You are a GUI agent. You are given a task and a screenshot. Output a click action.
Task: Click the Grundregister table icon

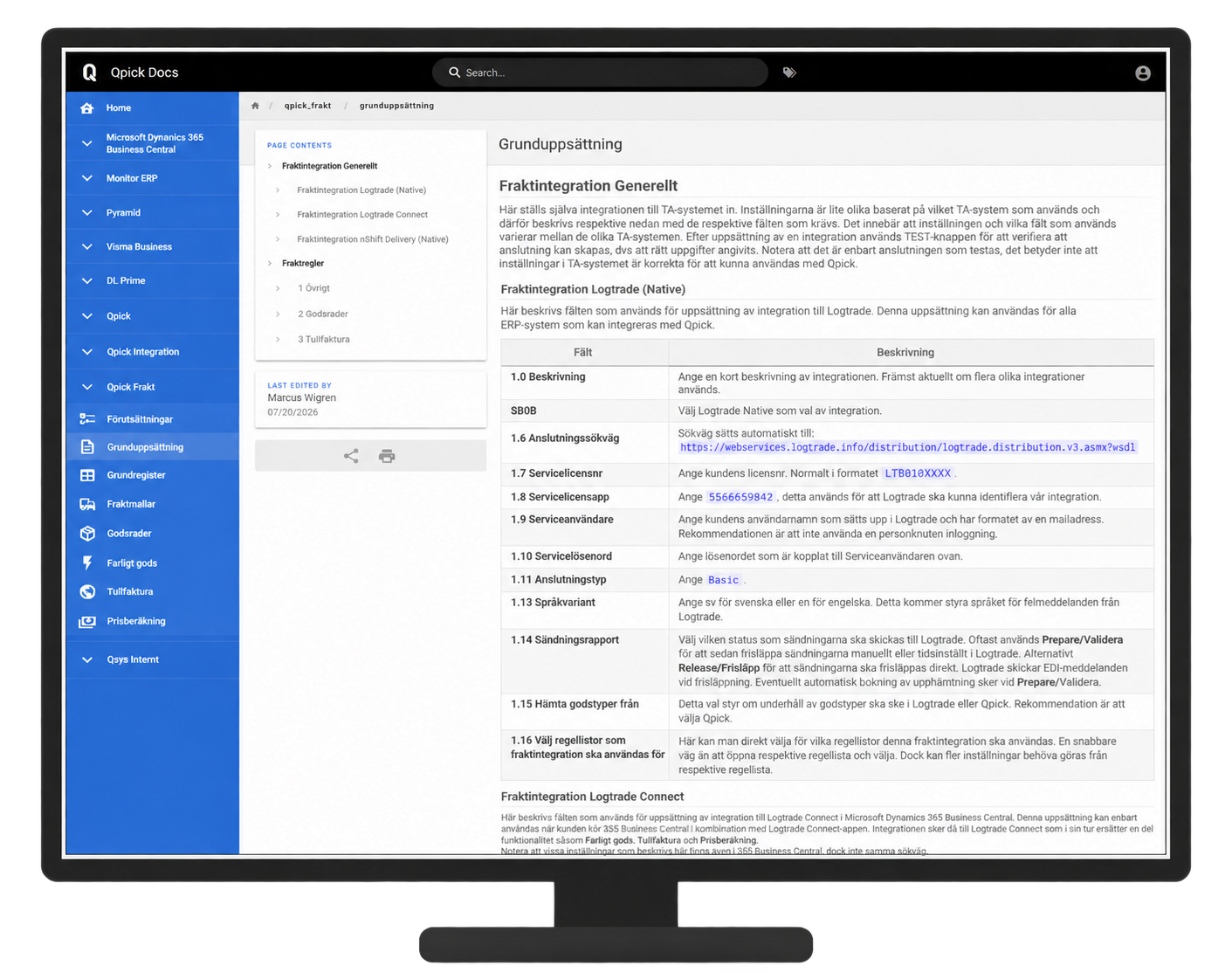coord(87,475)
